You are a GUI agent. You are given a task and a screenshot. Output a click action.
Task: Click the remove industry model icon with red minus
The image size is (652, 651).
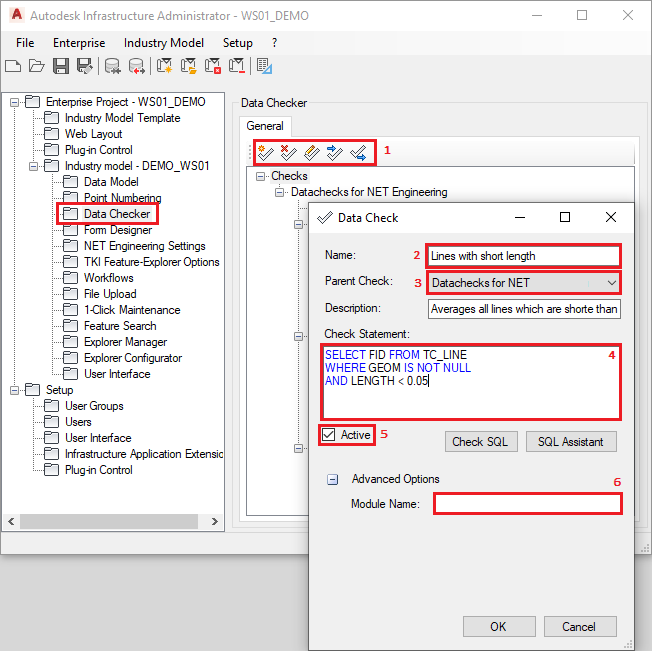tap(237, 66)
